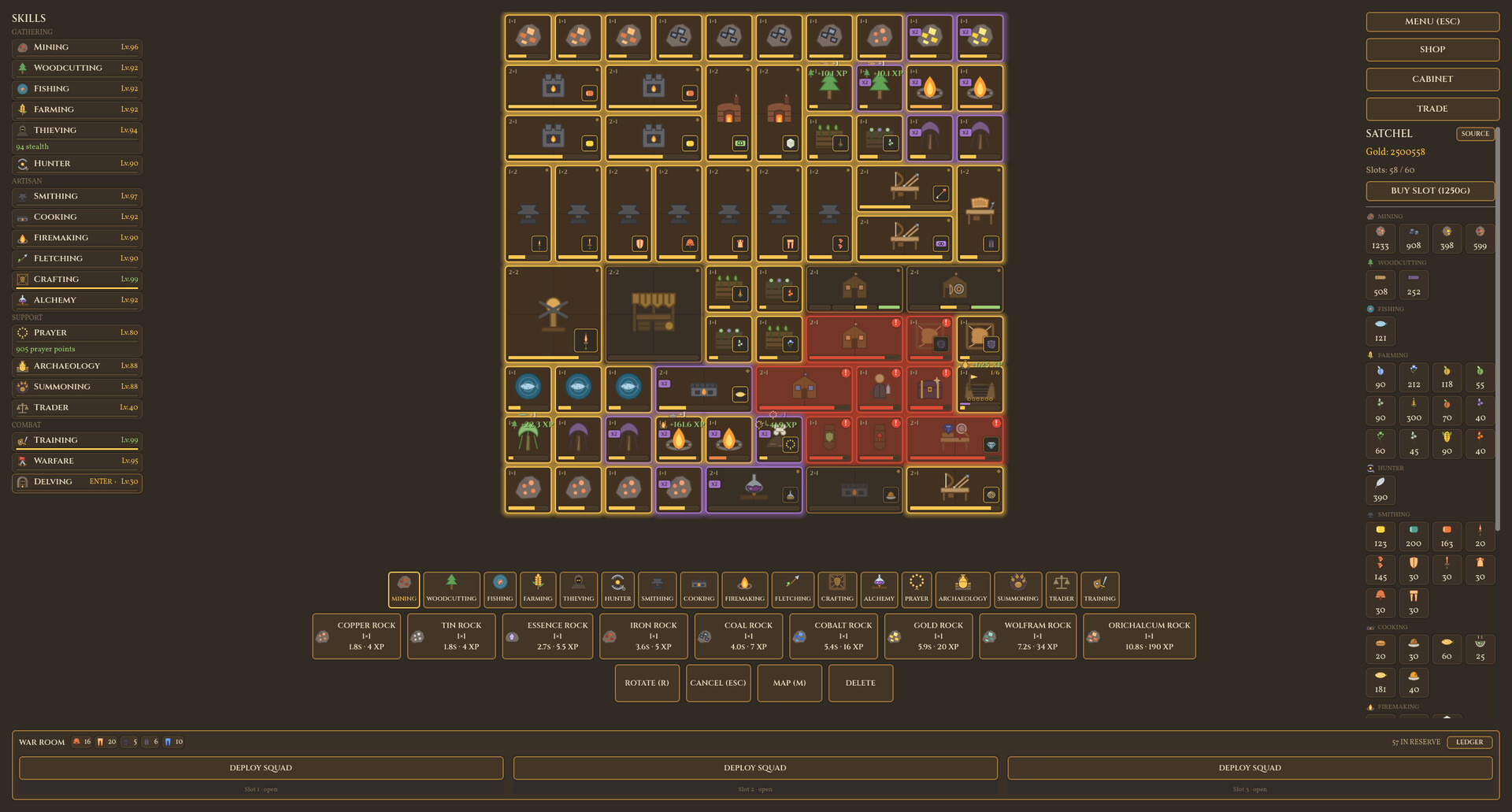Click the windmill building on grid
1512x812 pixels.
[x=553, y=313]
